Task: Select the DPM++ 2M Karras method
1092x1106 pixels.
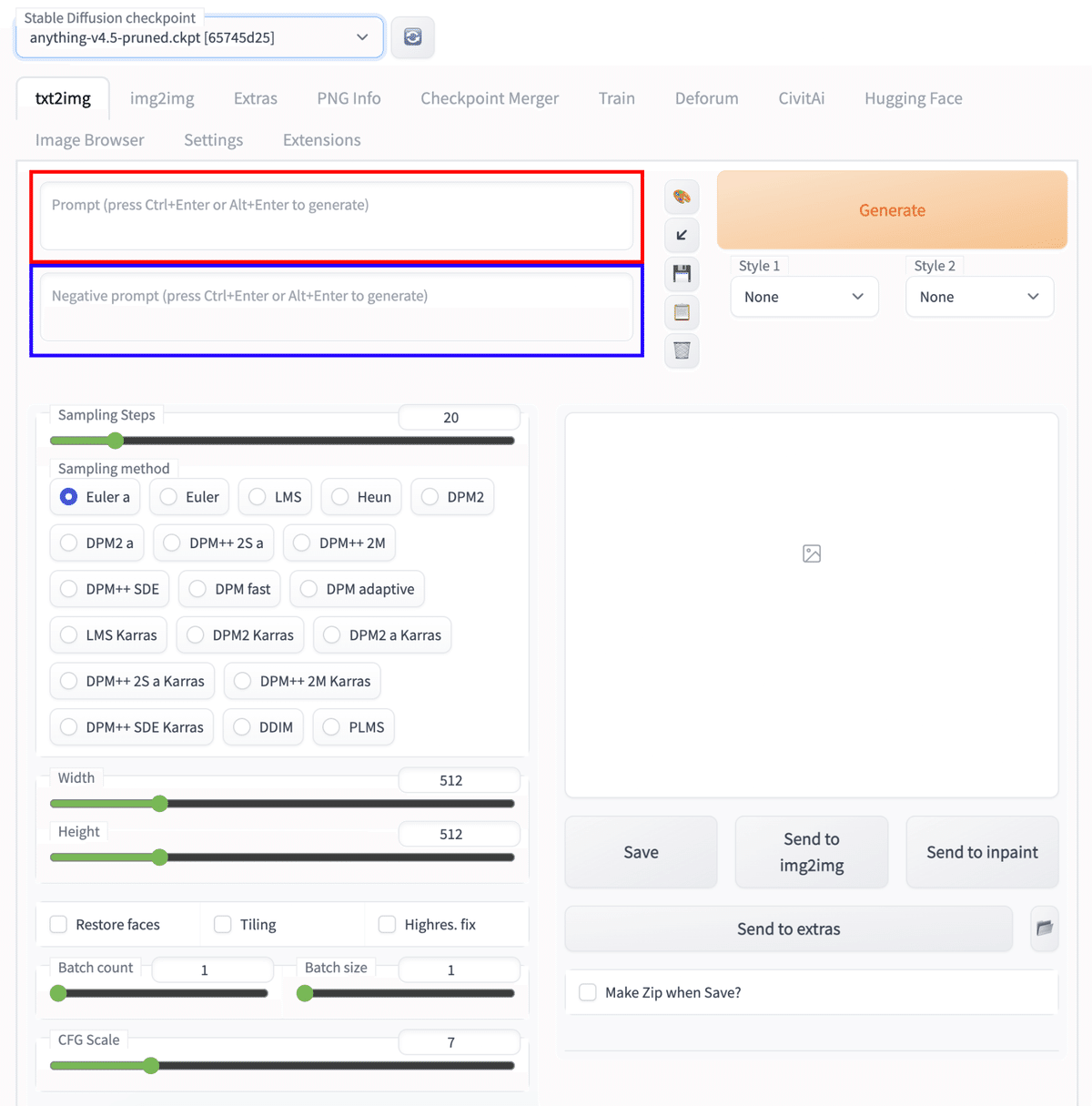Action: pos(302,681)
